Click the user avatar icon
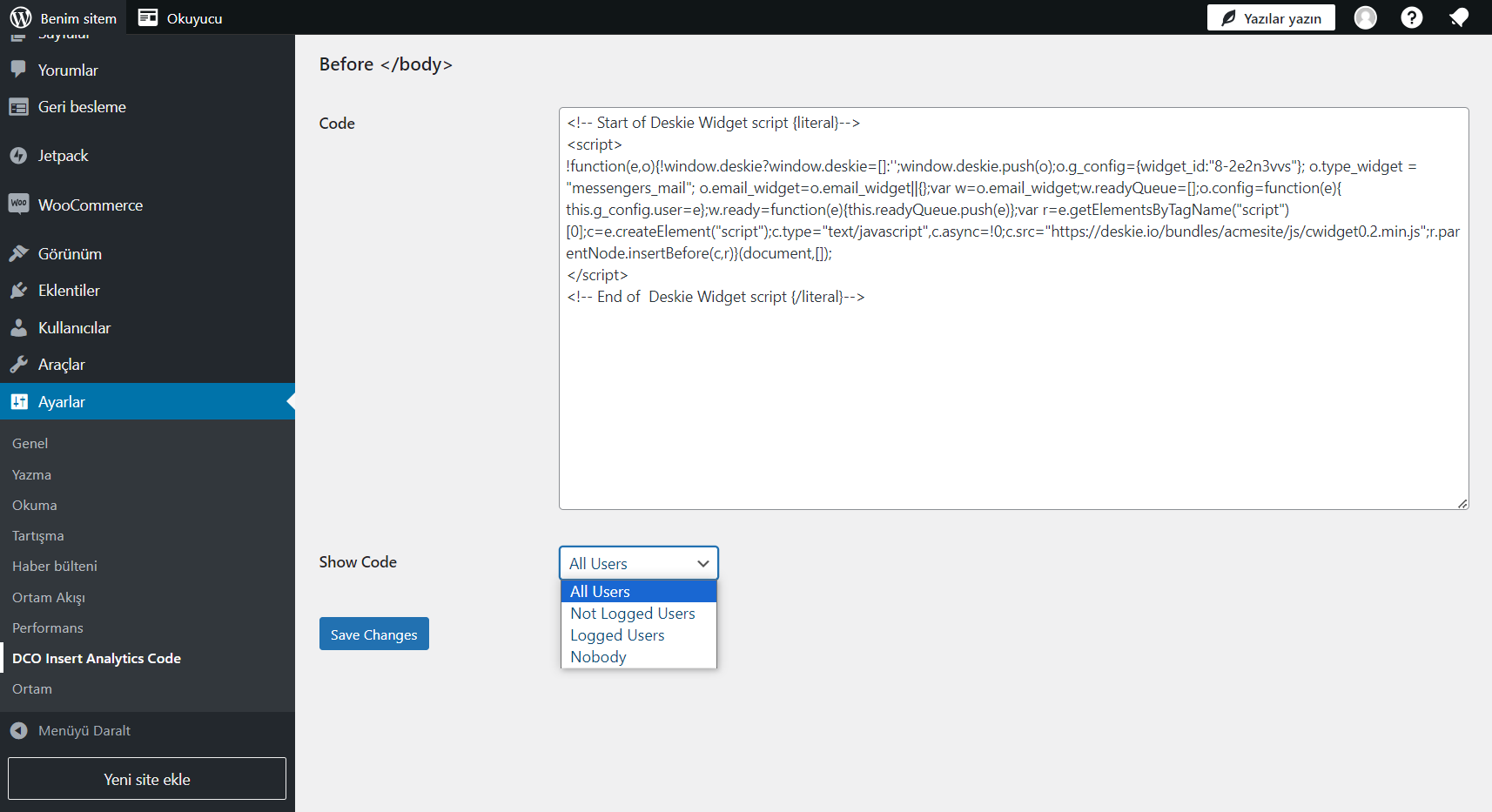Screen dimensions: 1492x812 point(1366,17)
